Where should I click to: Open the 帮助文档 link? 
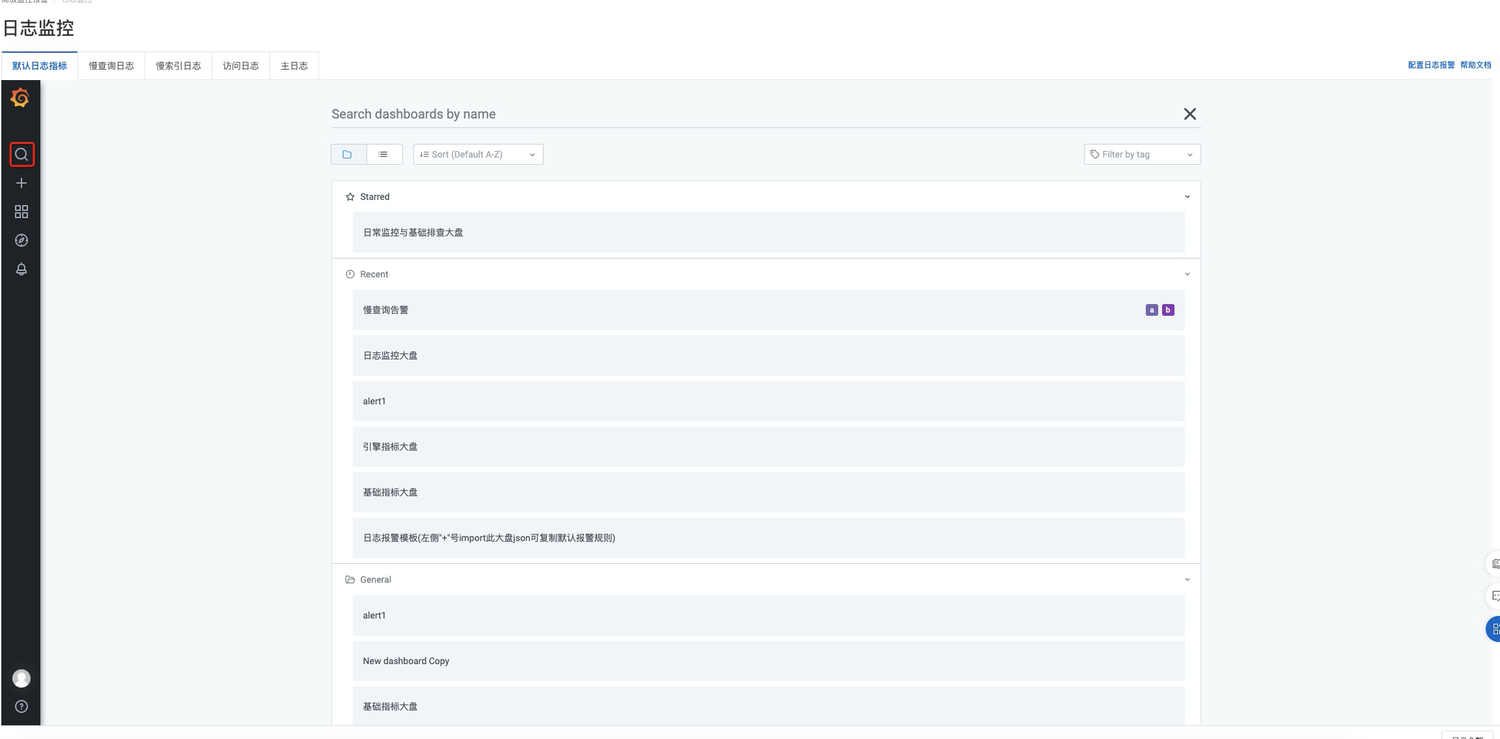tap(1476, 65)
